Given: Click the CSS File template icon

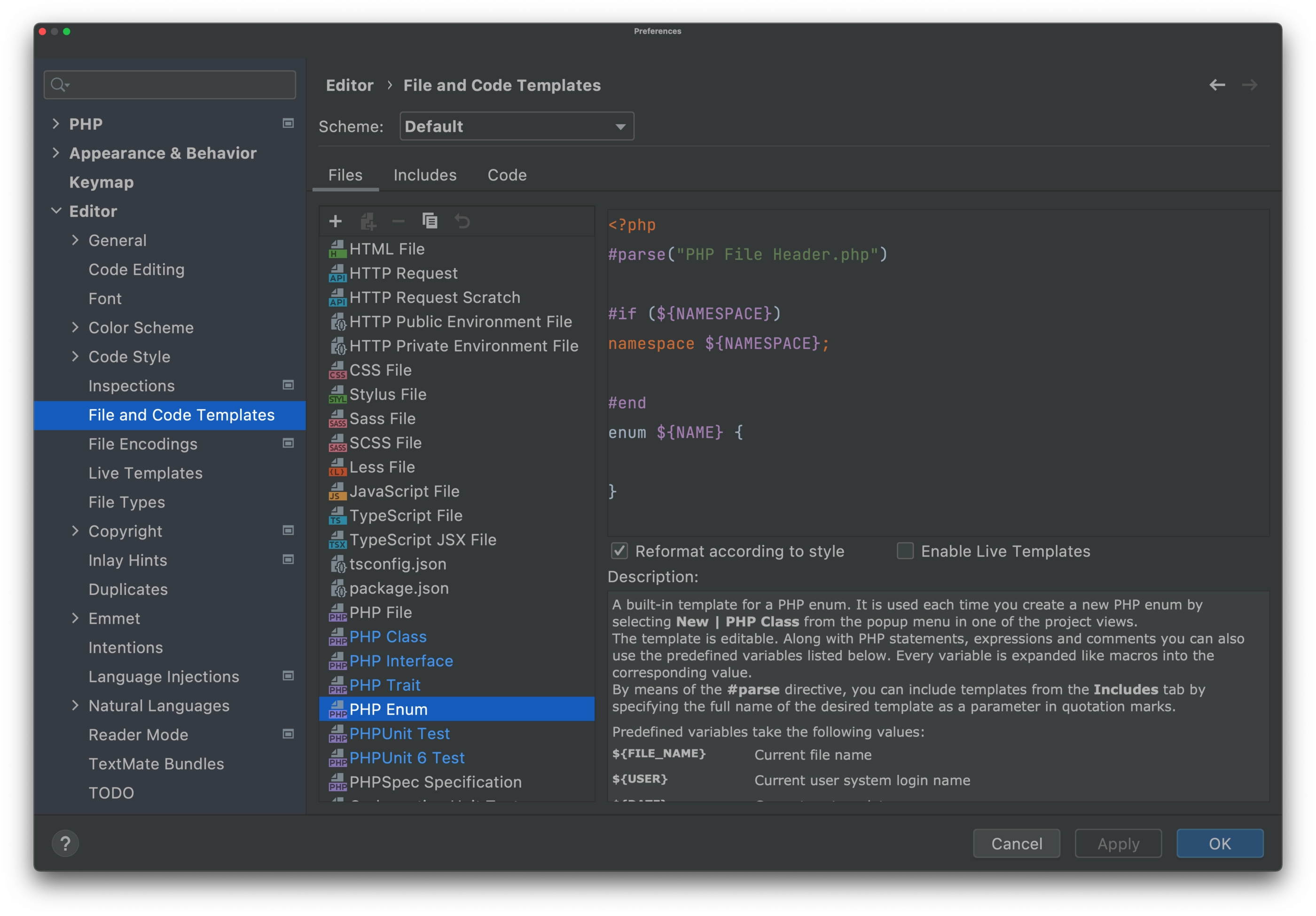Looking at the screenshot, I should 337,370.
